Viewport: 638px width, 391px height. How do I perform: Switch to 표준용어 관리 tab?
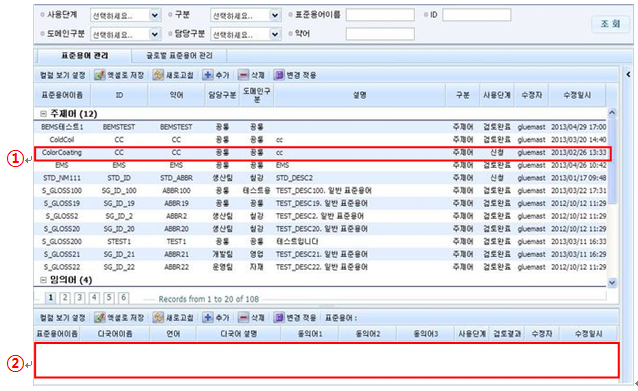[x=85, y=56]
